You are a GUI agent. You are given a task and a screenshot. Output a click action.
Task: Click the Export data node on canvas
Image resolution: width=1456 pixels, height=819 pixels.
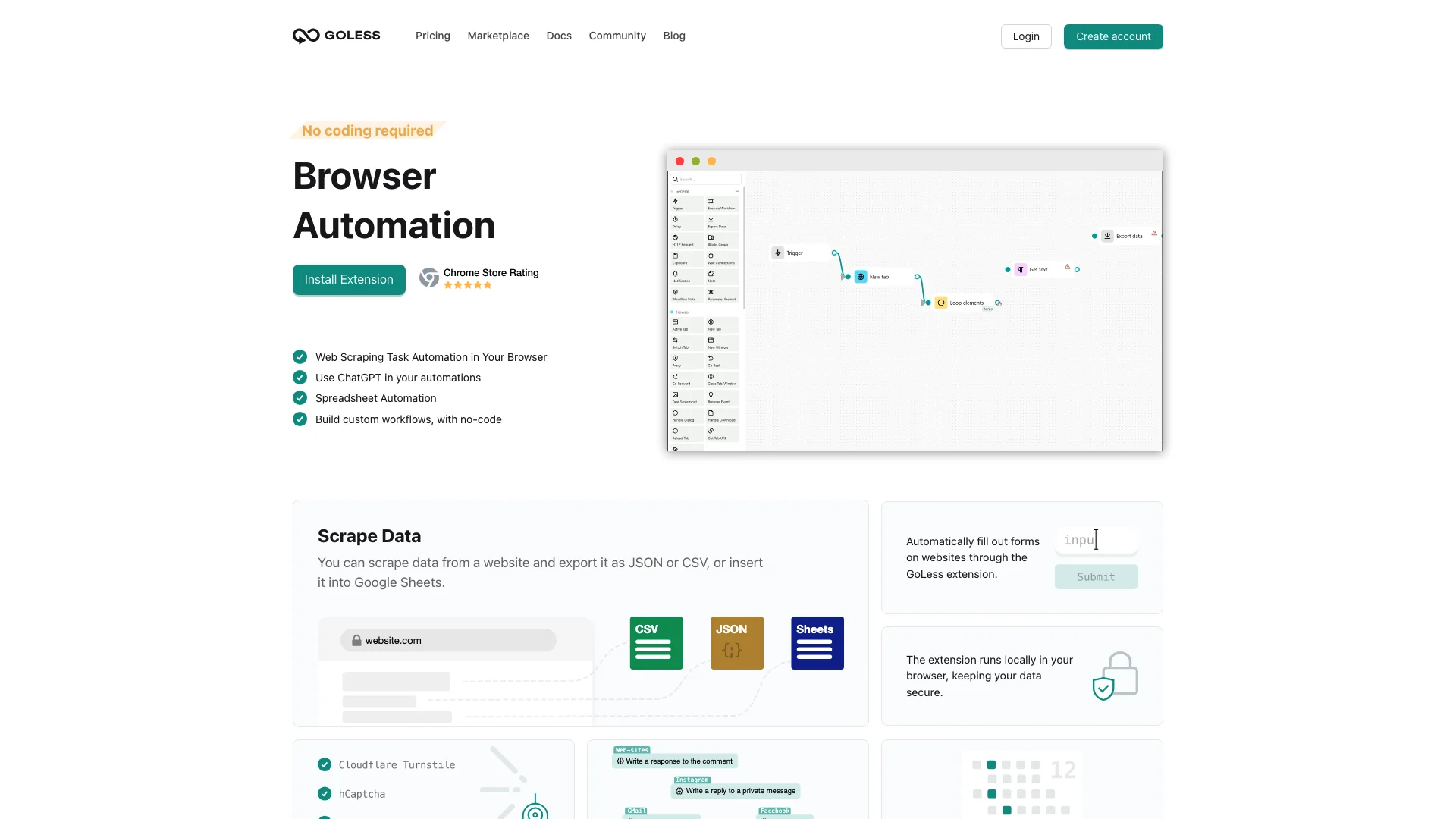1128,236
